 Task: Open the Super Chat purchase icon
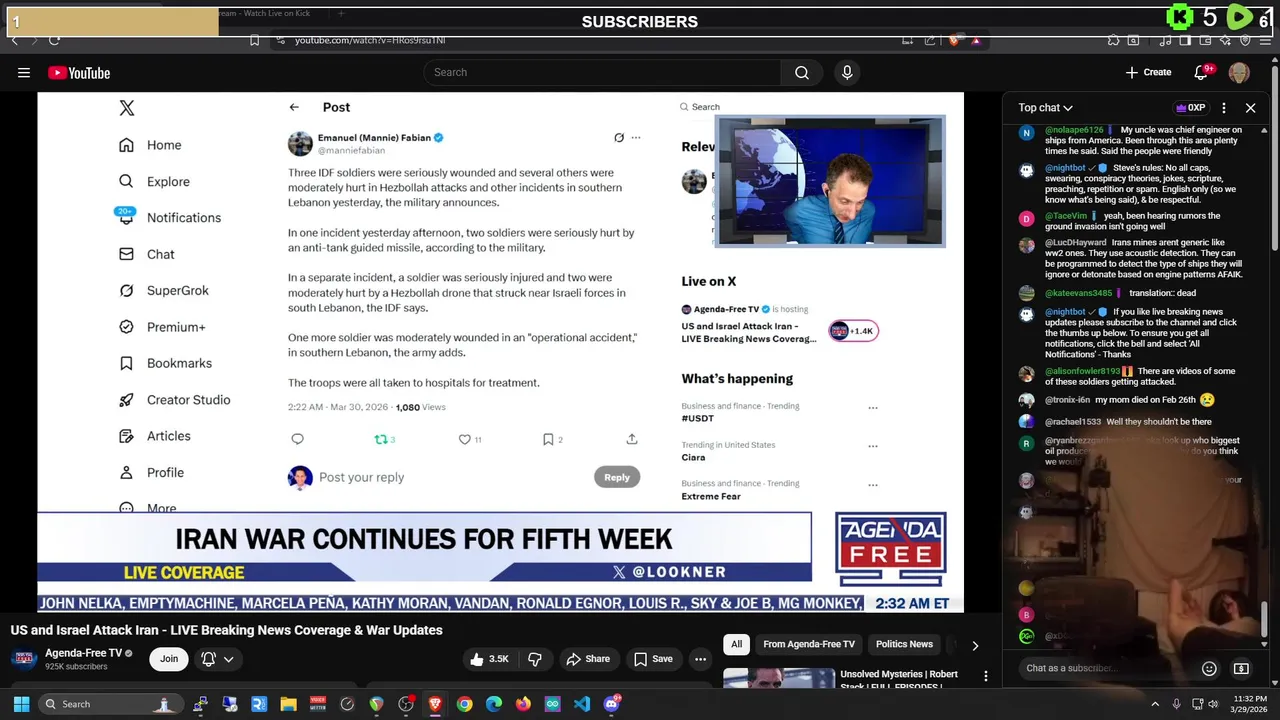pos(1241,668)
